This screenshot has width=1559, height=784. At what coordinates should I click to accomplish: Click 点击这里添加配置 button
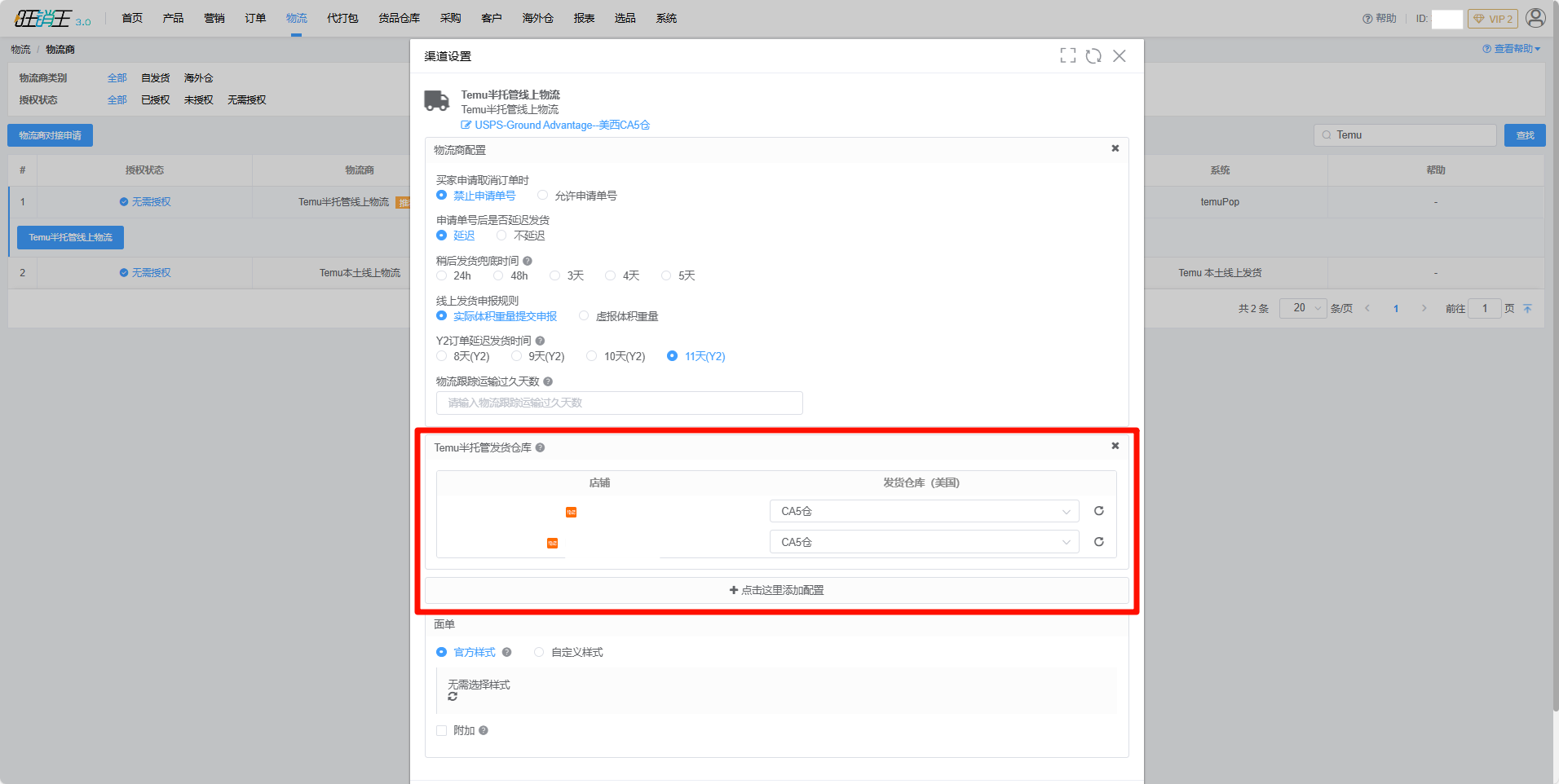pyautogui.click(x=777, y=590)
